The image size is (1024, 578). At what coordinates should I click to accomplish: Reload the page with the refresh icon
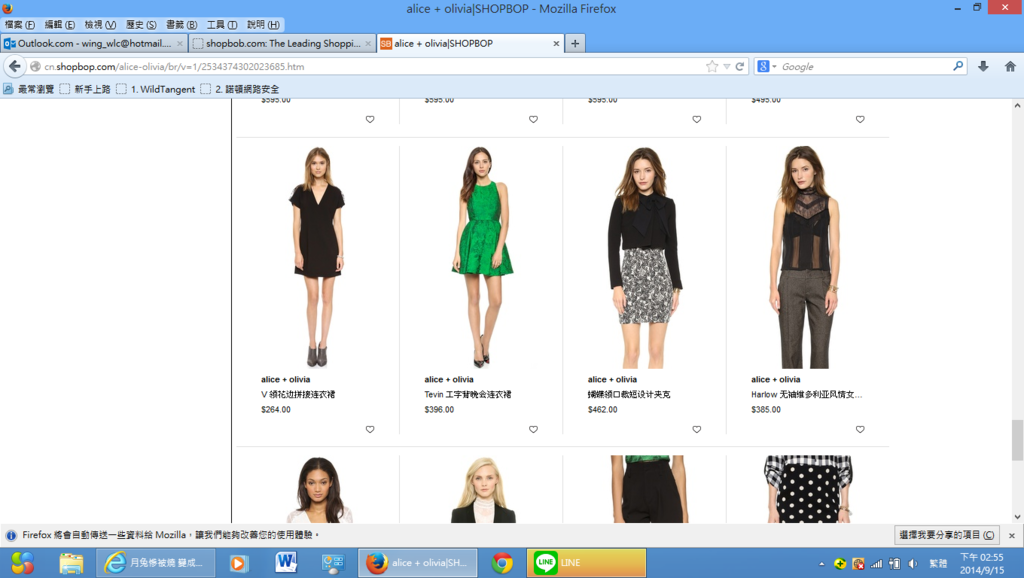tap(740, 66)
